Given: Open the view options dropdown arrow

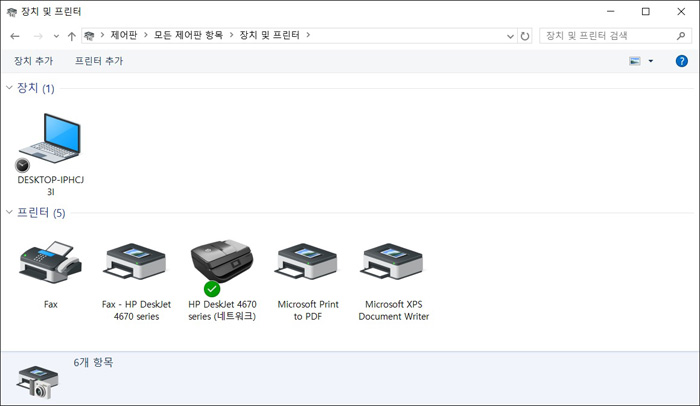Looking at the screenshot, I should (x=651, y=61).
